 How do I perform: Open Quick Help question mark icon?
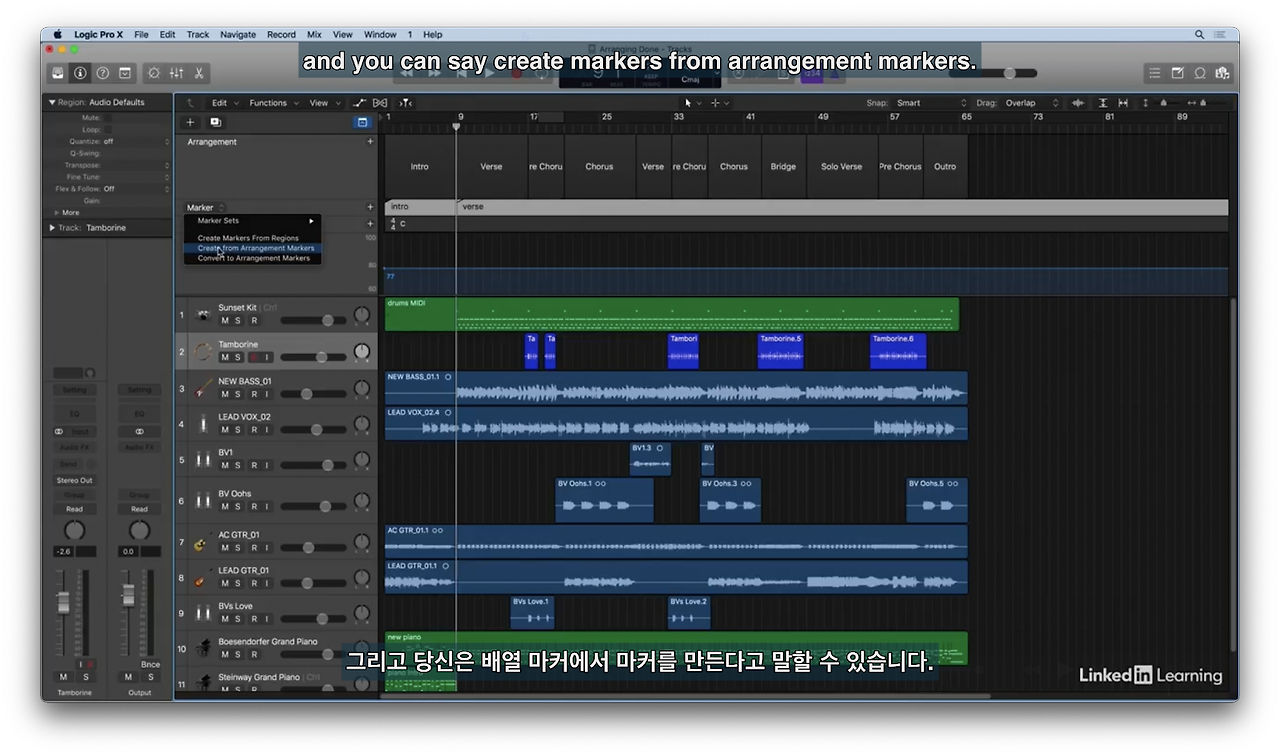(x=103, y=73)
